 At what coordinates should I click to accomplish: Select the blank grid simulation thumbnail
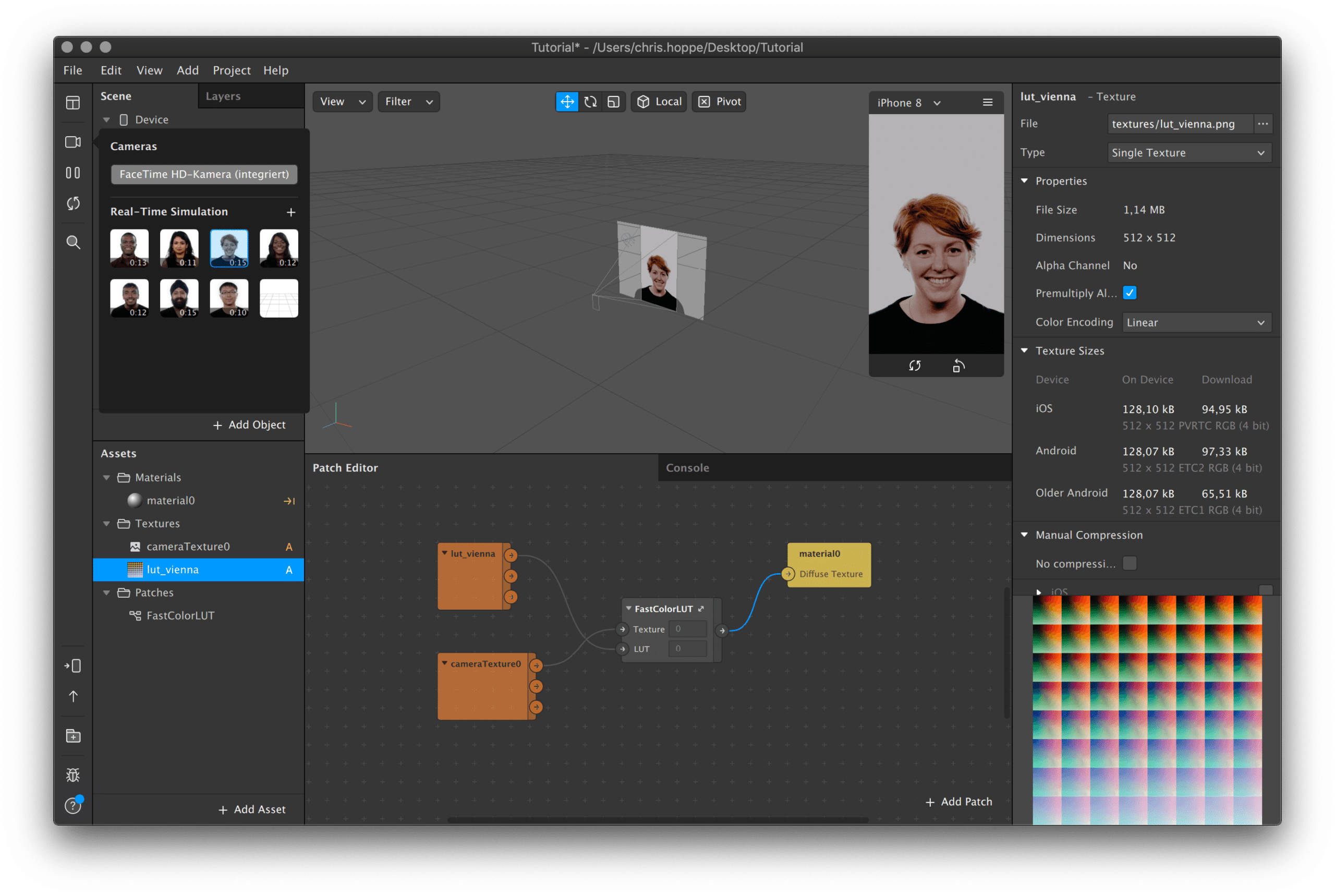(x=279, y=298)
